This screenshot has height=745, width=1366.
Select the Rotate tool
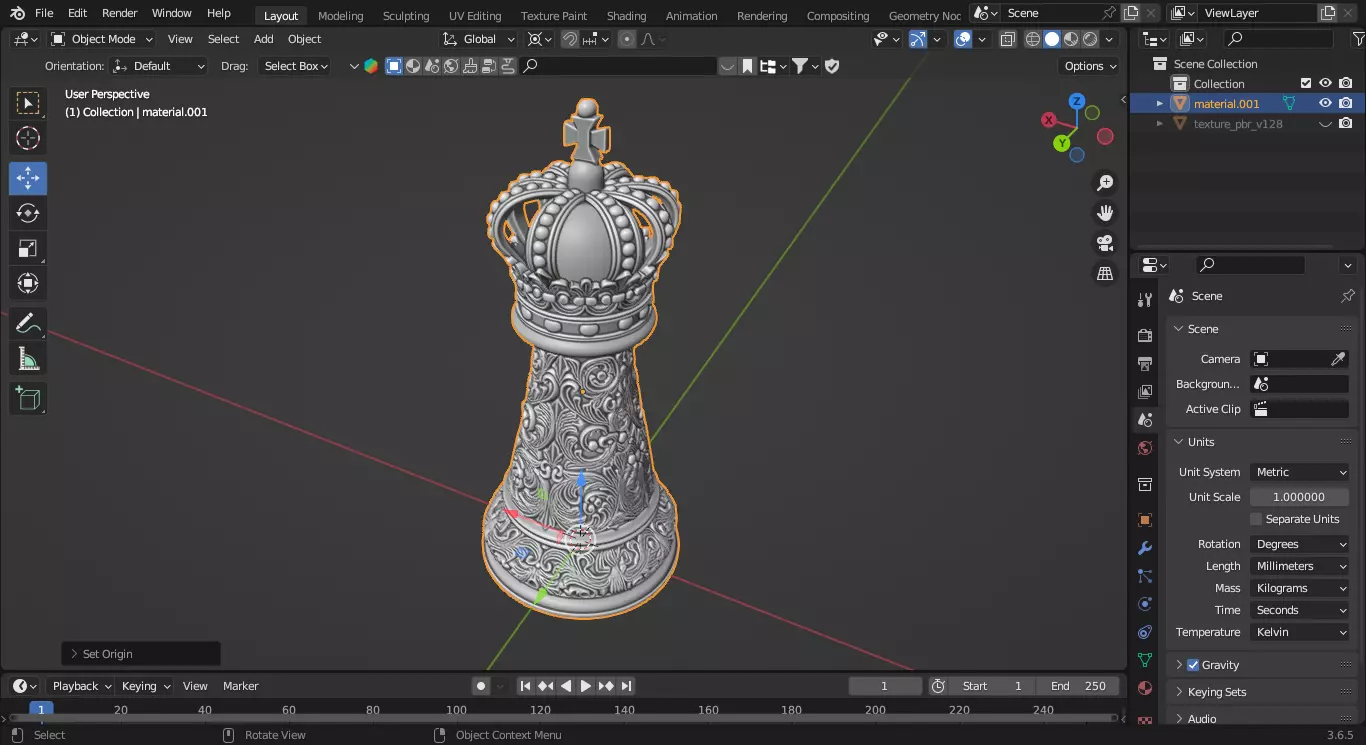tap(28, 213)
